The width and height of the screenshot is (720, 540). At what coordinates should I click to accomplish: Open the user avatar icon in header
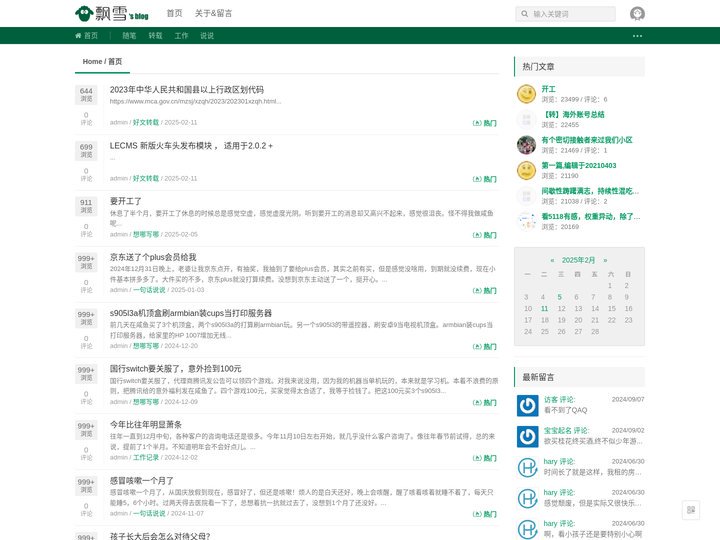click(637, 14)
